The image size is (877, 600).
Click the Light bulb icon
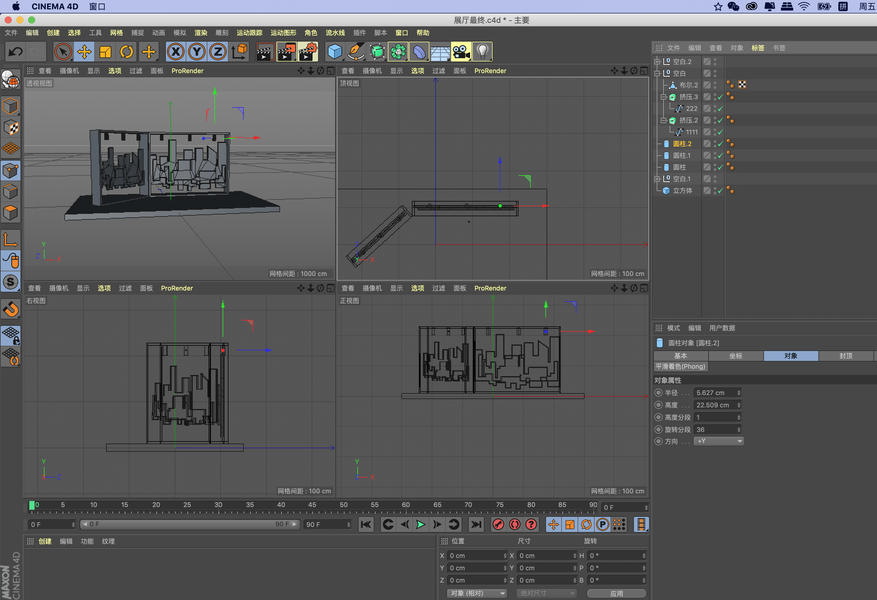[x=482, y=52]
